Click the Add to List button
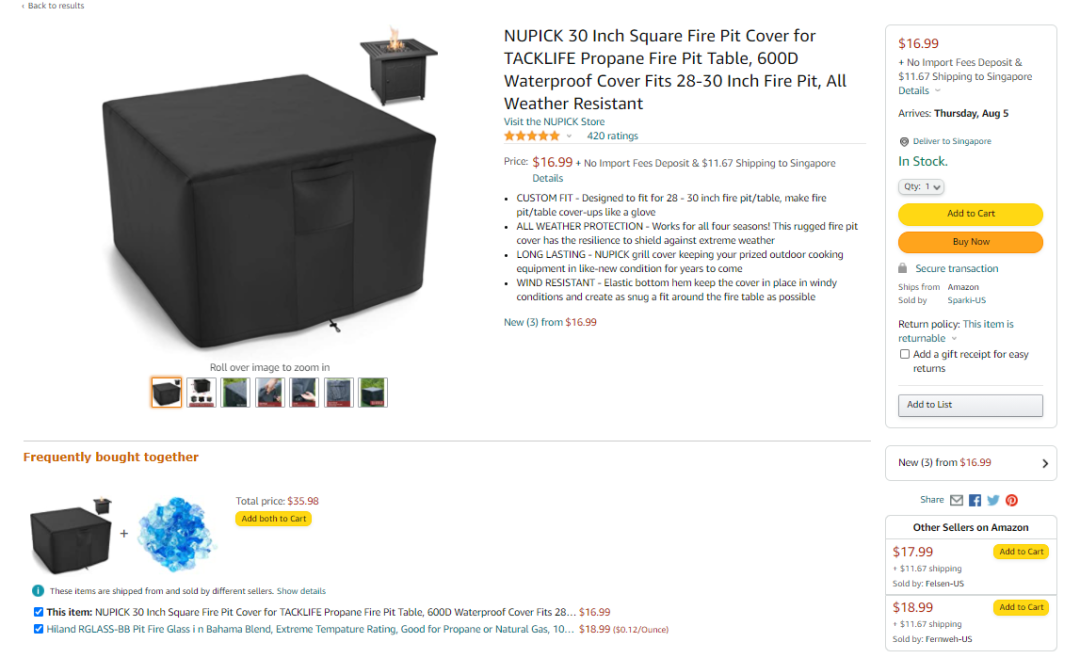 pos(970,405)
